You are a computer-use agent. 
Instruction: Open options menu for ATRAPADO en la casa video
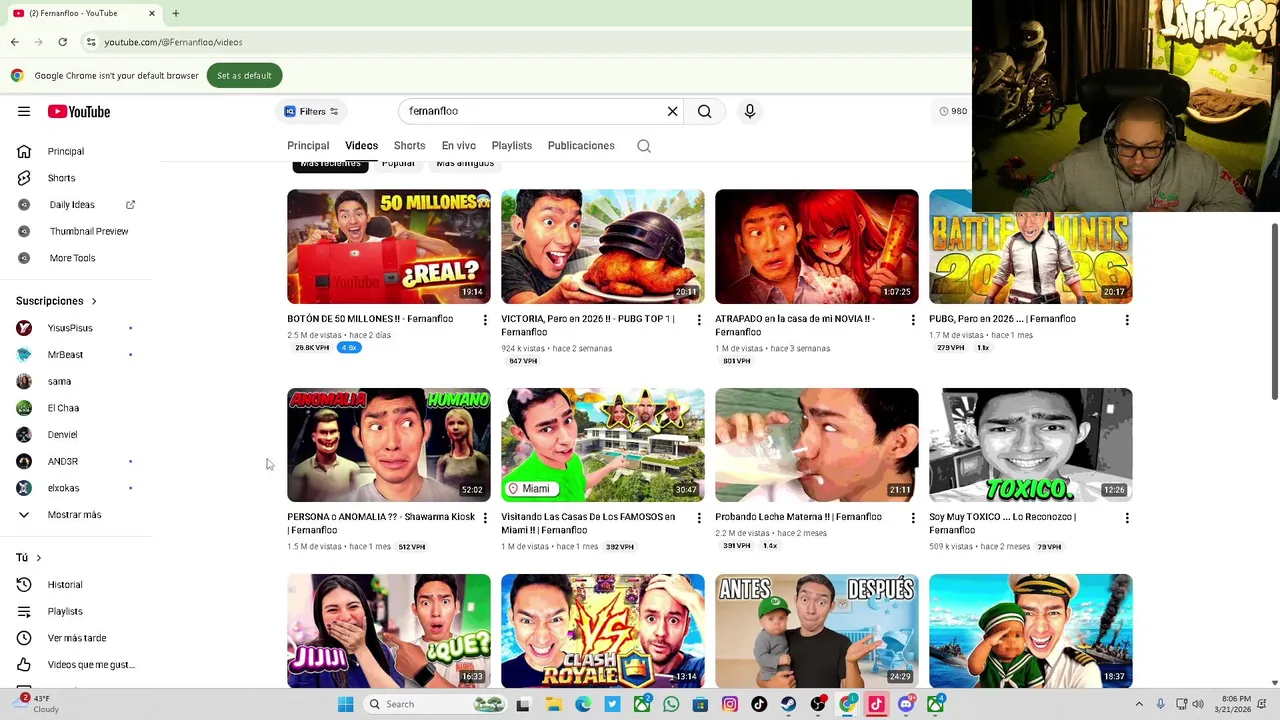point(913,320)
